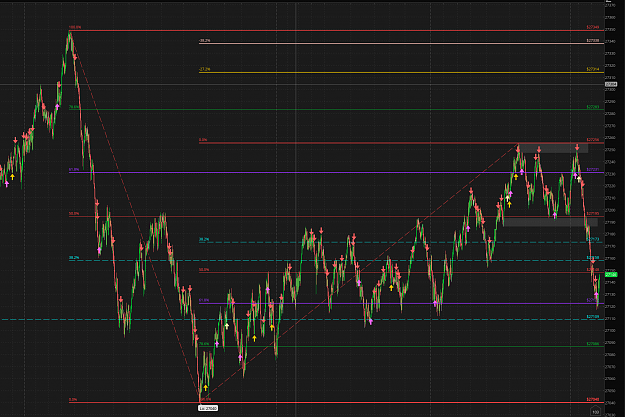Click the green $27283 price label
This screenshot has height=417, width=625.
(593, 107)
